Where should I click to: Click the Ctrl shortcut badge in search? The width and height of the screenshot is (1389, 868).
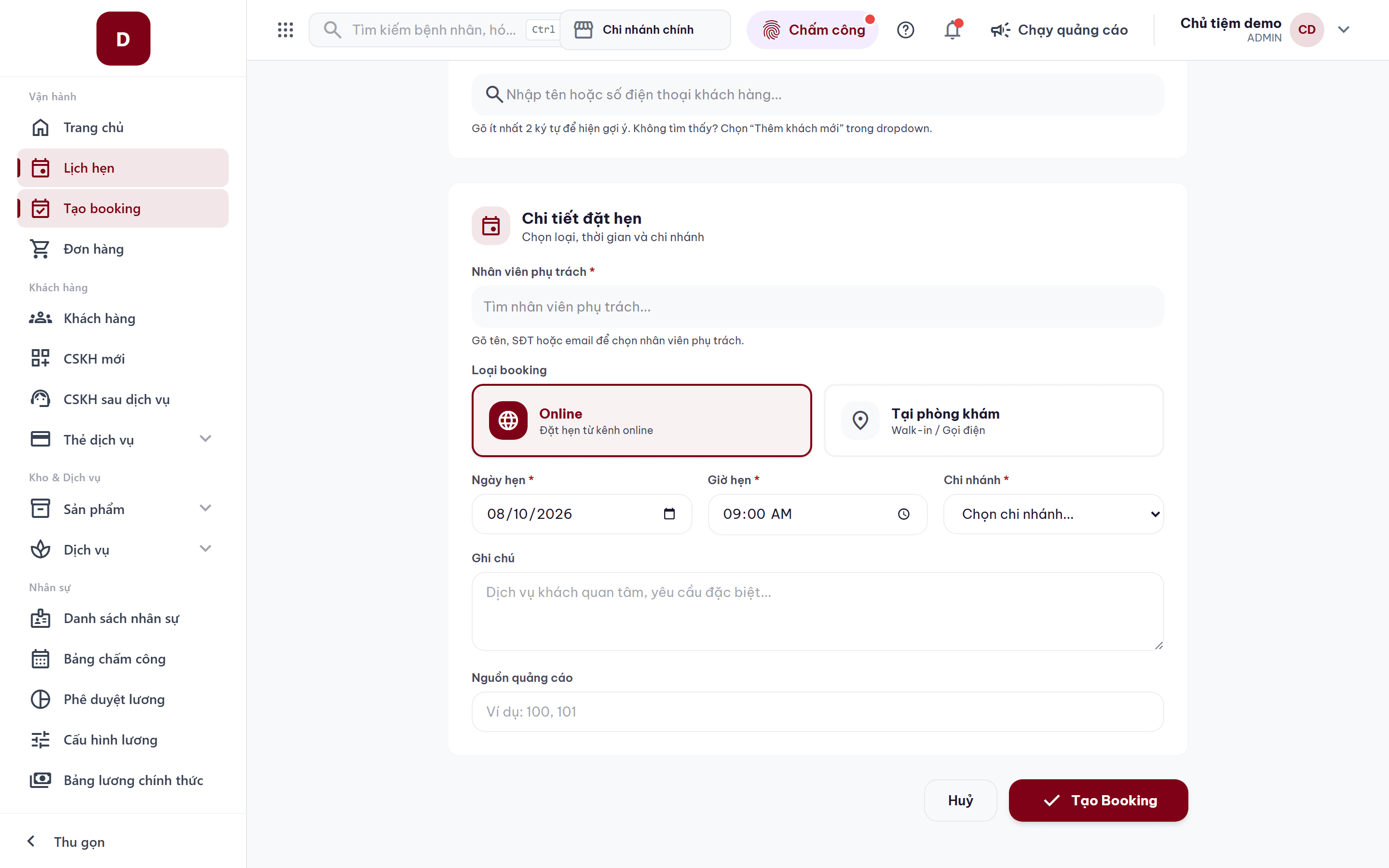[x=543, y=30]
